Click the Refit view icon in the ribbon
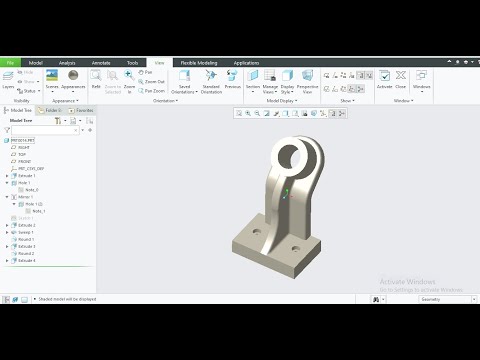This screenshot has height=360, width=480. (x=96, y=79)
